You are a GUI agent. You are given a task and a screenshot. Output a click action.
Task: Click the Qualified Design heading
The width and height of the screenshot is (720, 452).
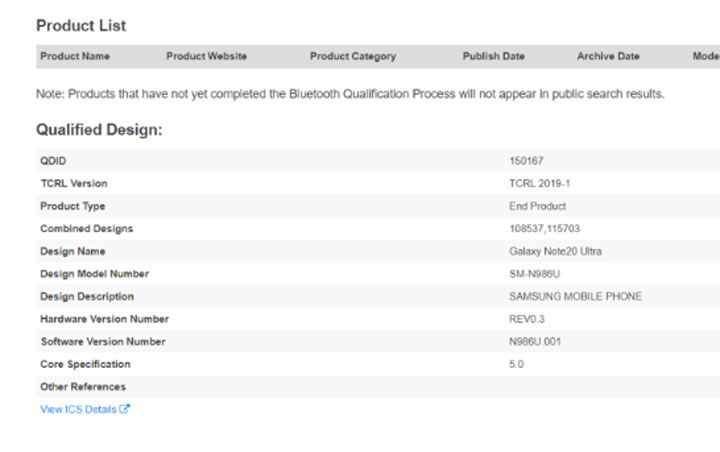pyautogui.click(x=99, y=130)
